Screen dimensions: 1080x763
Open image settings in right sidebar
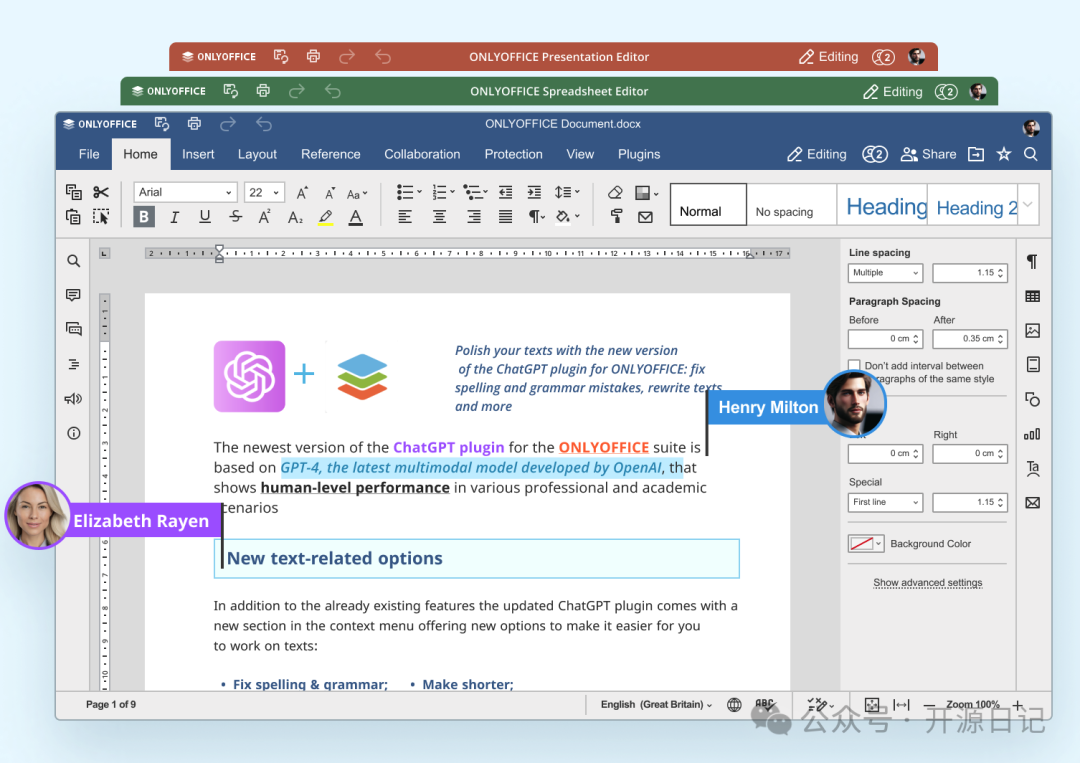click(x=1032, y=330)
